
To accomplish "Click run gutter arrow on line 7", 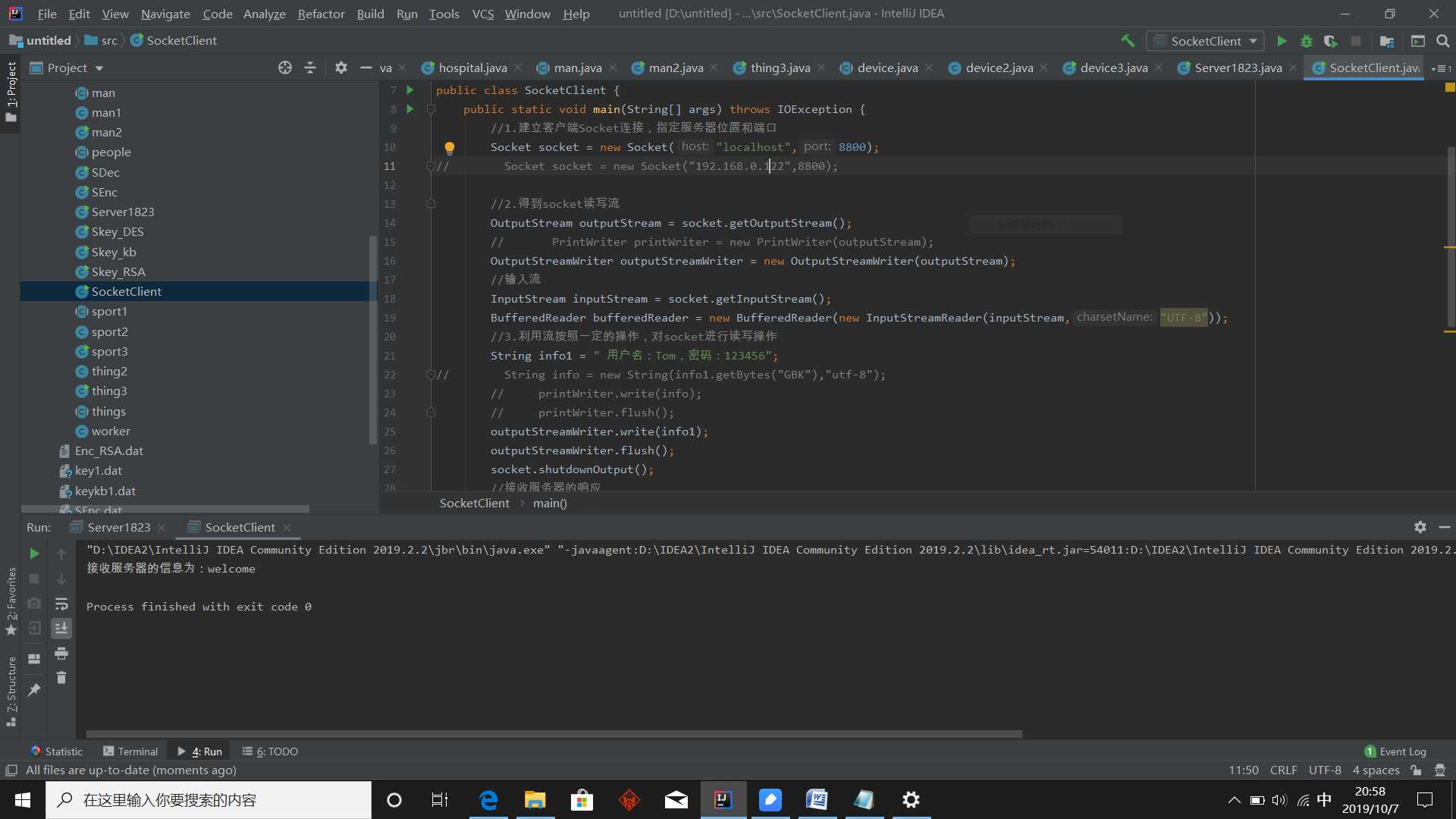I will (410, 89).
